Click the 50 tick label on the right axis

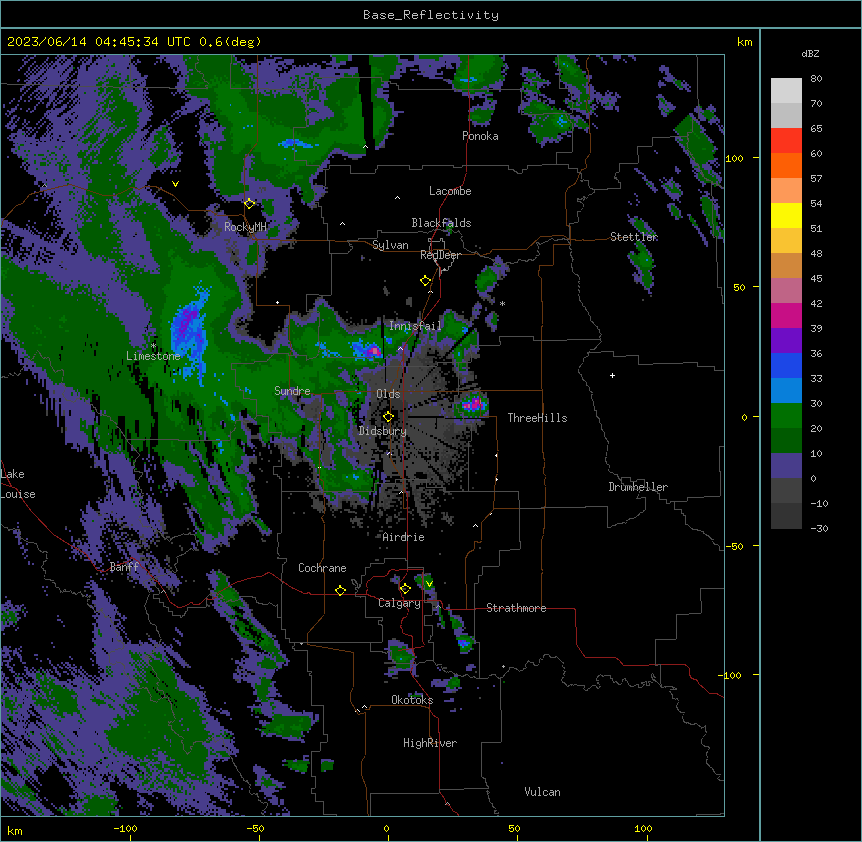click(739, 287)
